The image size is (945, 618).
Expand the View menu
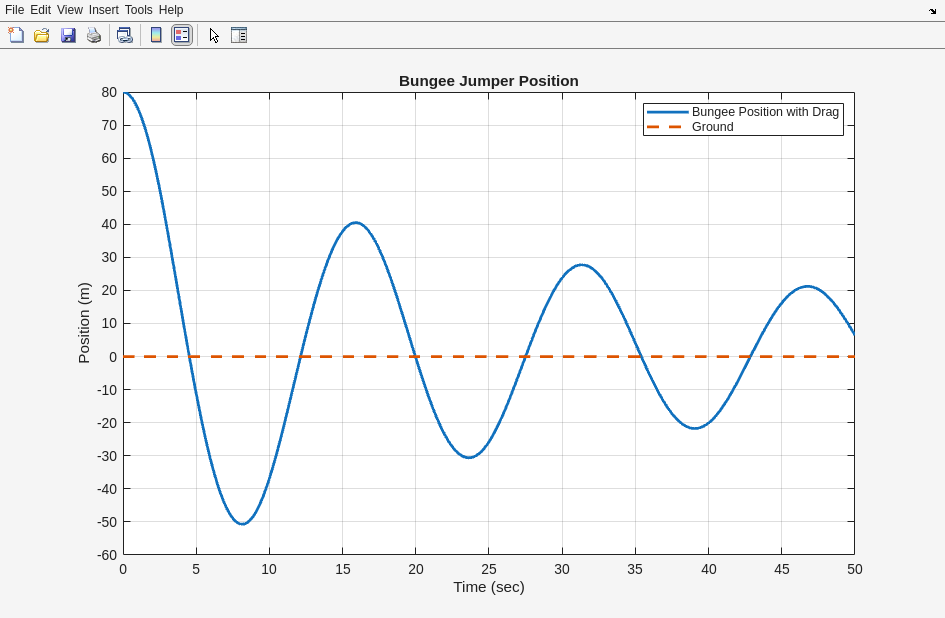(x=70, y=10)
